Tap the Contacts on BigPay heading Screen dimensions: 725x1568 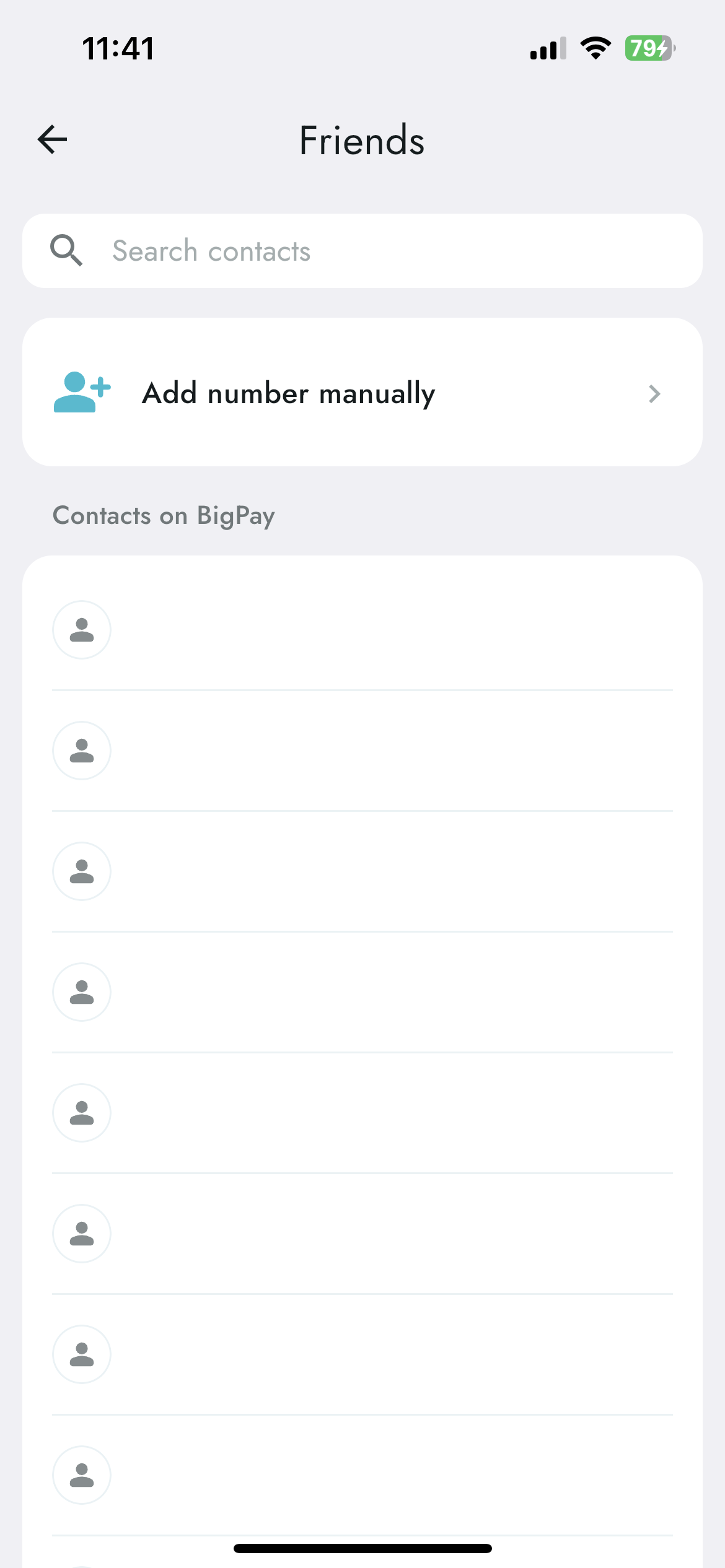click(164, 516)
